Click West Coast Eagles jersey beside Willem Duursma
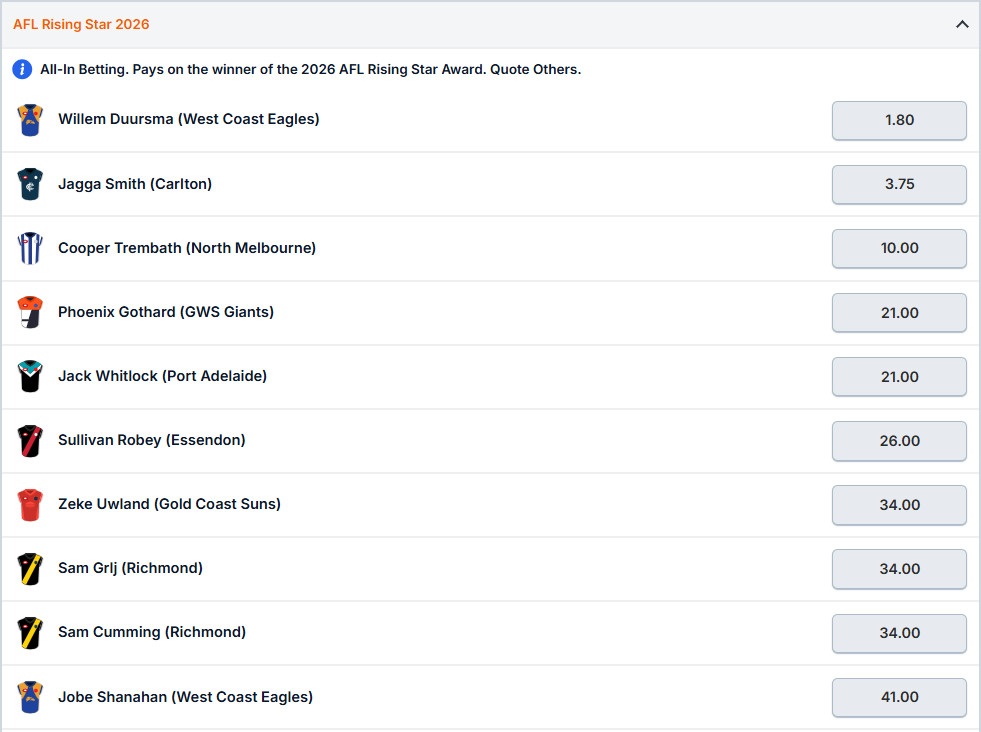Screen dimensions: 981x732 click(x=30, y=119)
